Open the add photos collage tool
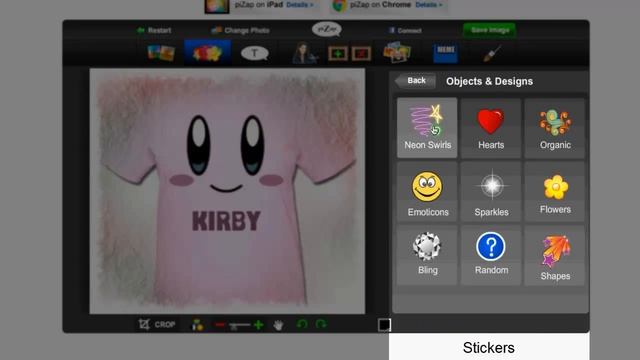The image size is (640, 360). coord(397,52)
